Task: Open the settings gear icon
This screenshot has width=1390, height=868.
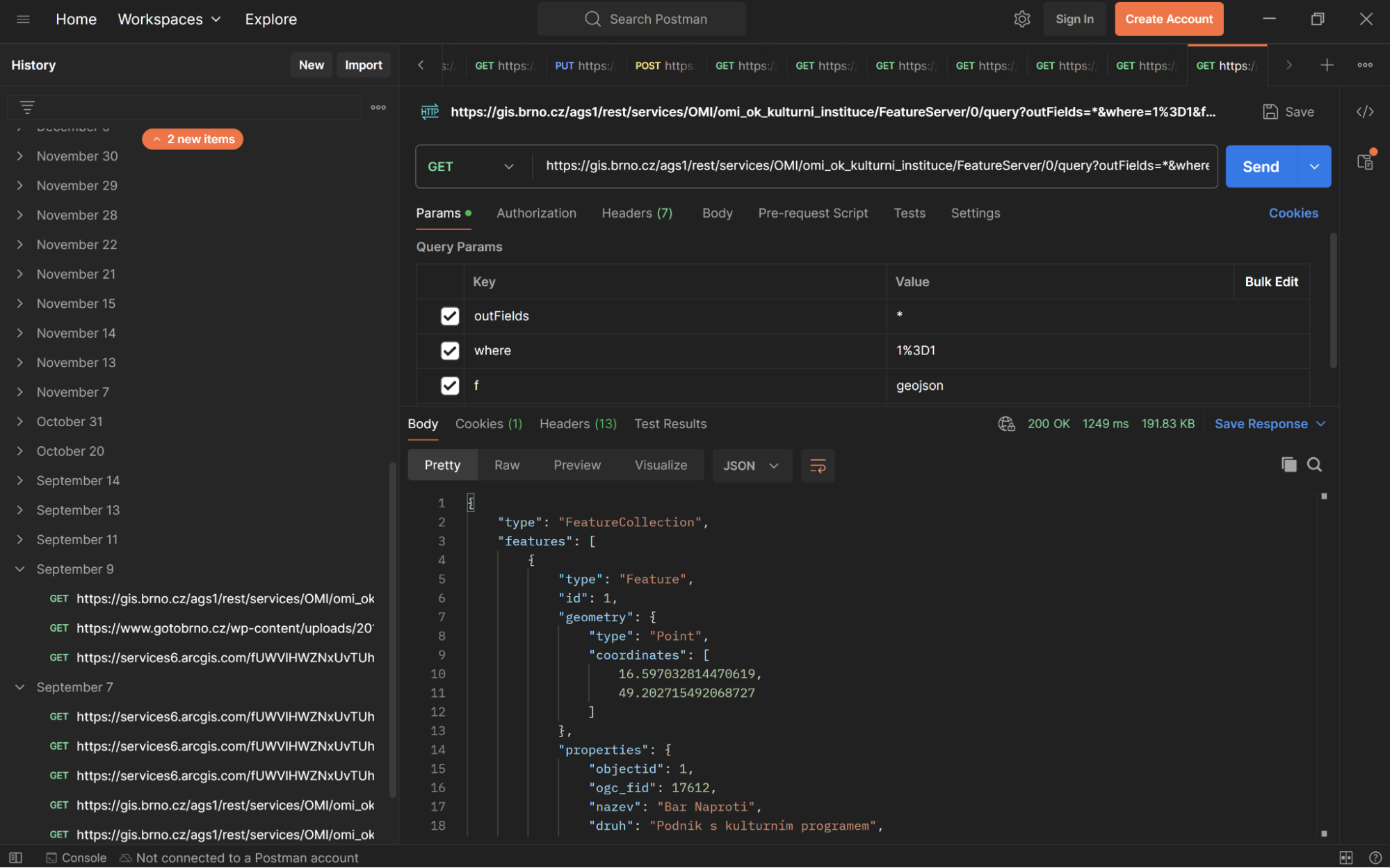Action: click(x=1021, y=19)
